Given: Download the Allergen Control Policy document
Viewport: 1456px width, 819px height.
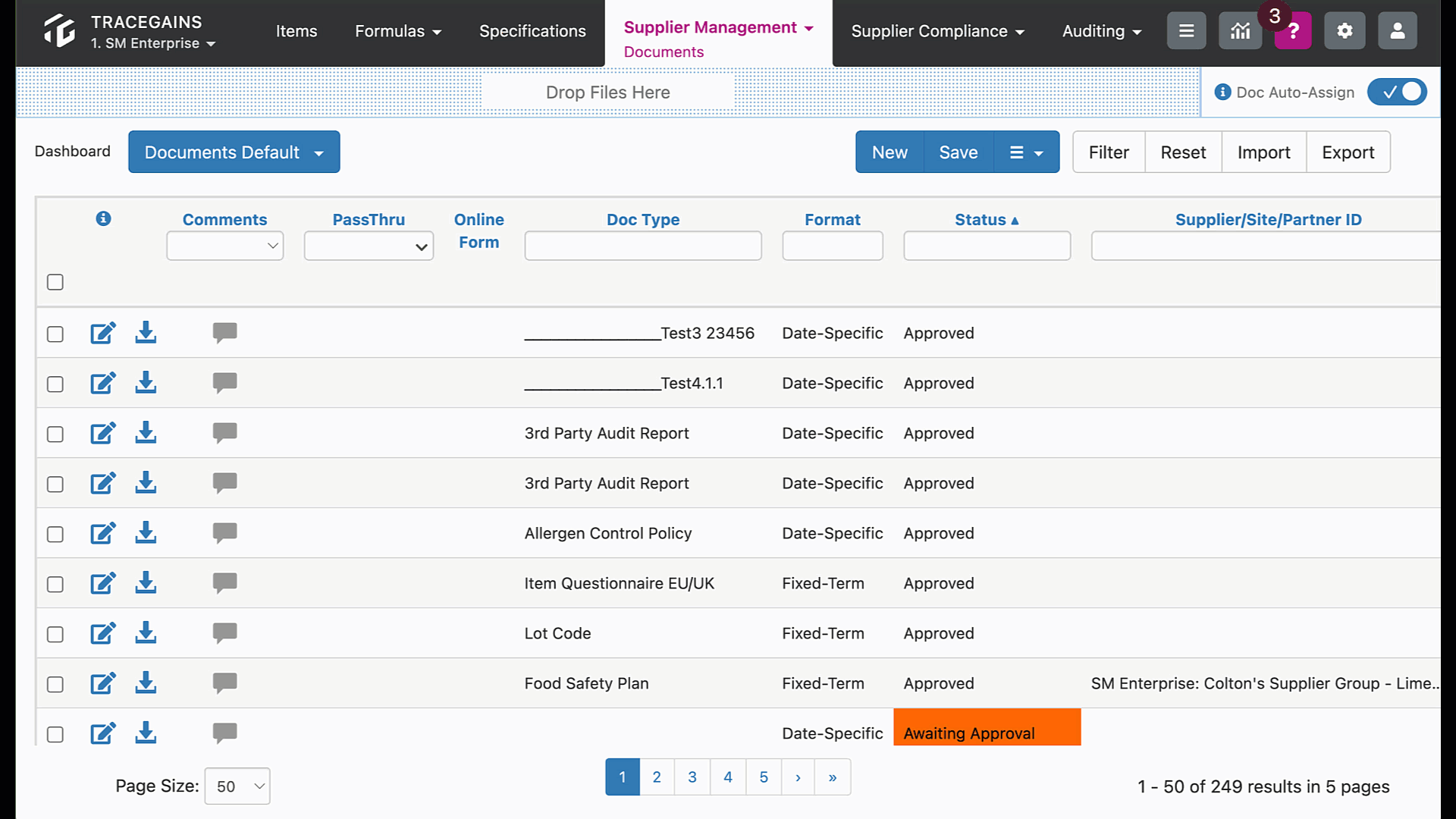Looking at the screenshot, I should click(146, 532).
